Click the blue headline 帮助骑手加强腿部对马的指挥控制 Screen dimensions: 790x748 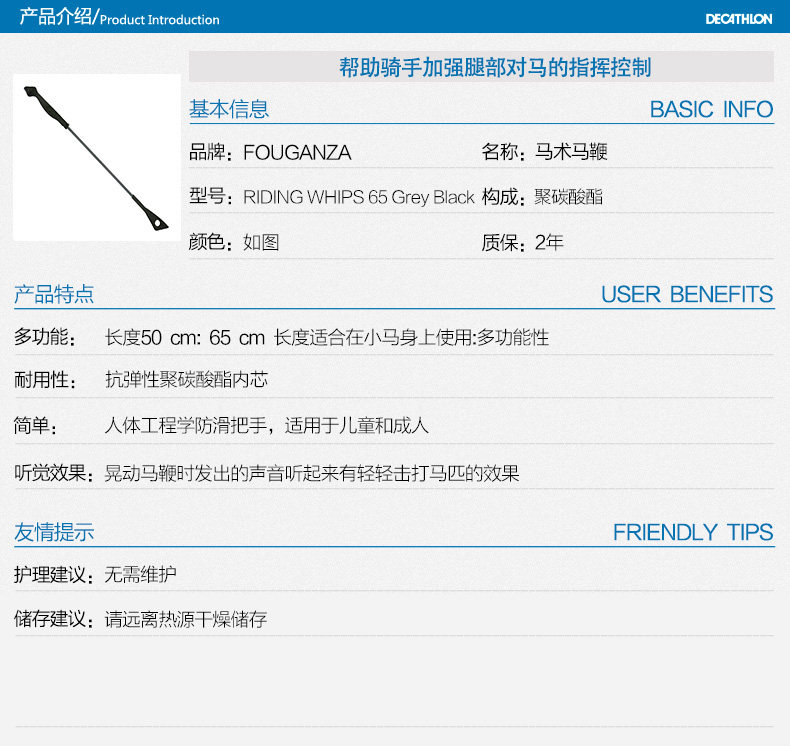click(x=495, y=67)
